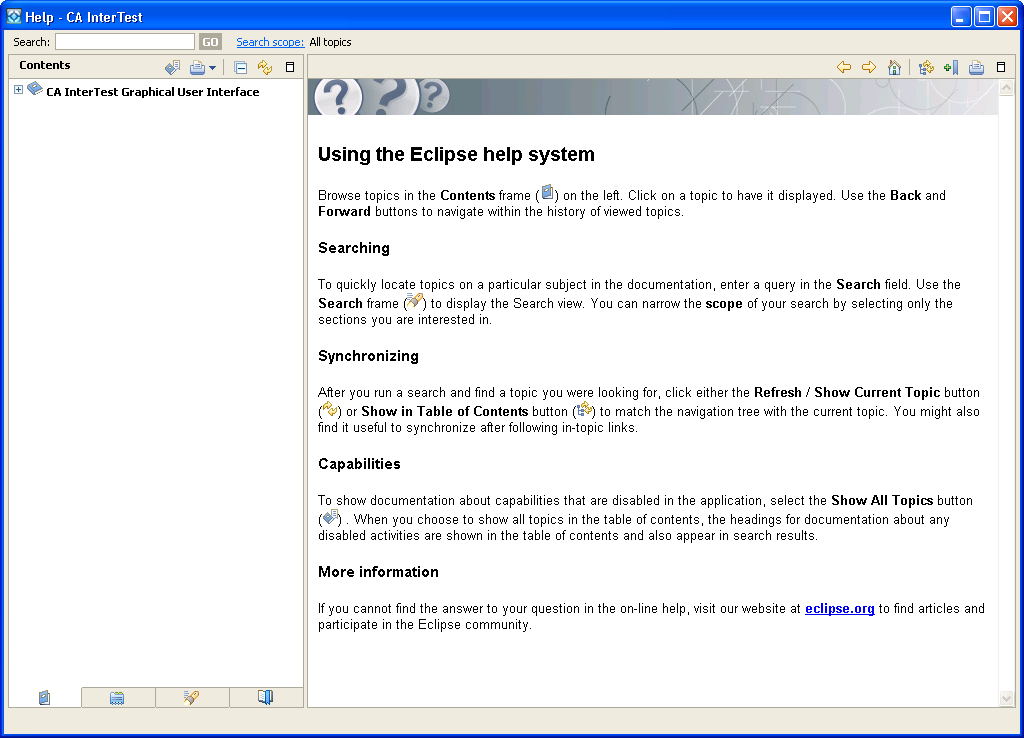Open the Bookmarks tab

266,697
